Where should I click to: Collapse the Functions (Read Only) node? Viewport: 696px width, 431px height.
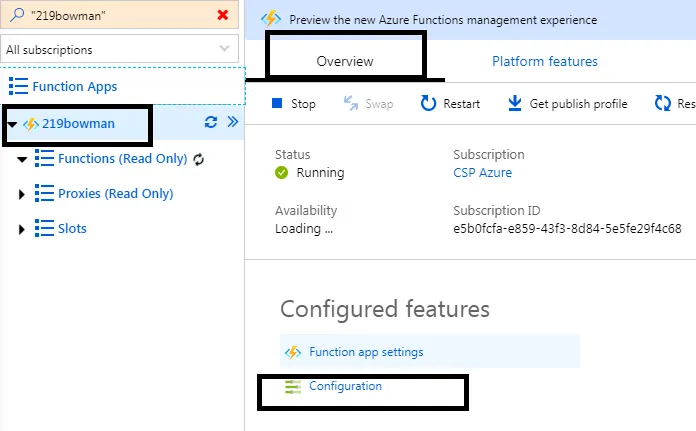[x=22, y=159]
